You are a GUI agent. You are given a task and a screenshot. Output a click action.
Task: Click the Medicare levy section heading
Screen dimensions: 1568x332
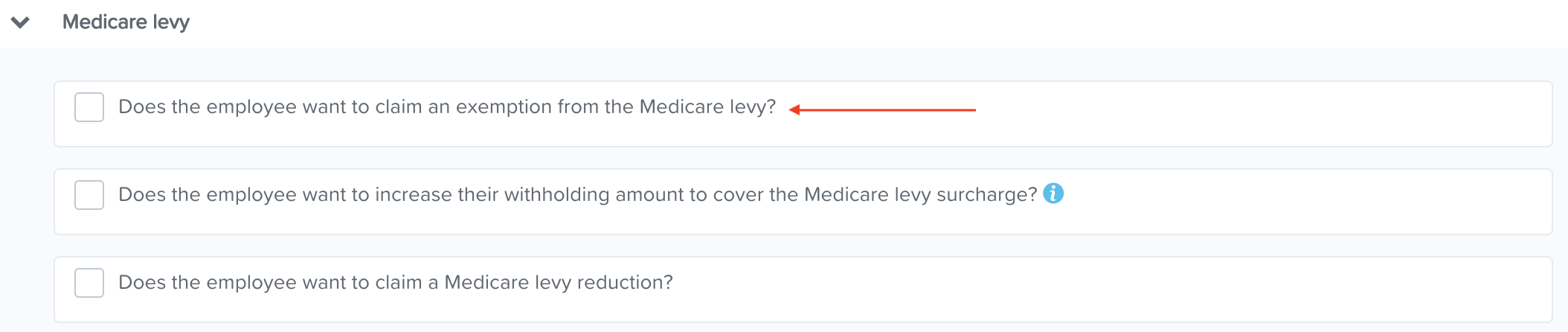click(x=126, y=22)
